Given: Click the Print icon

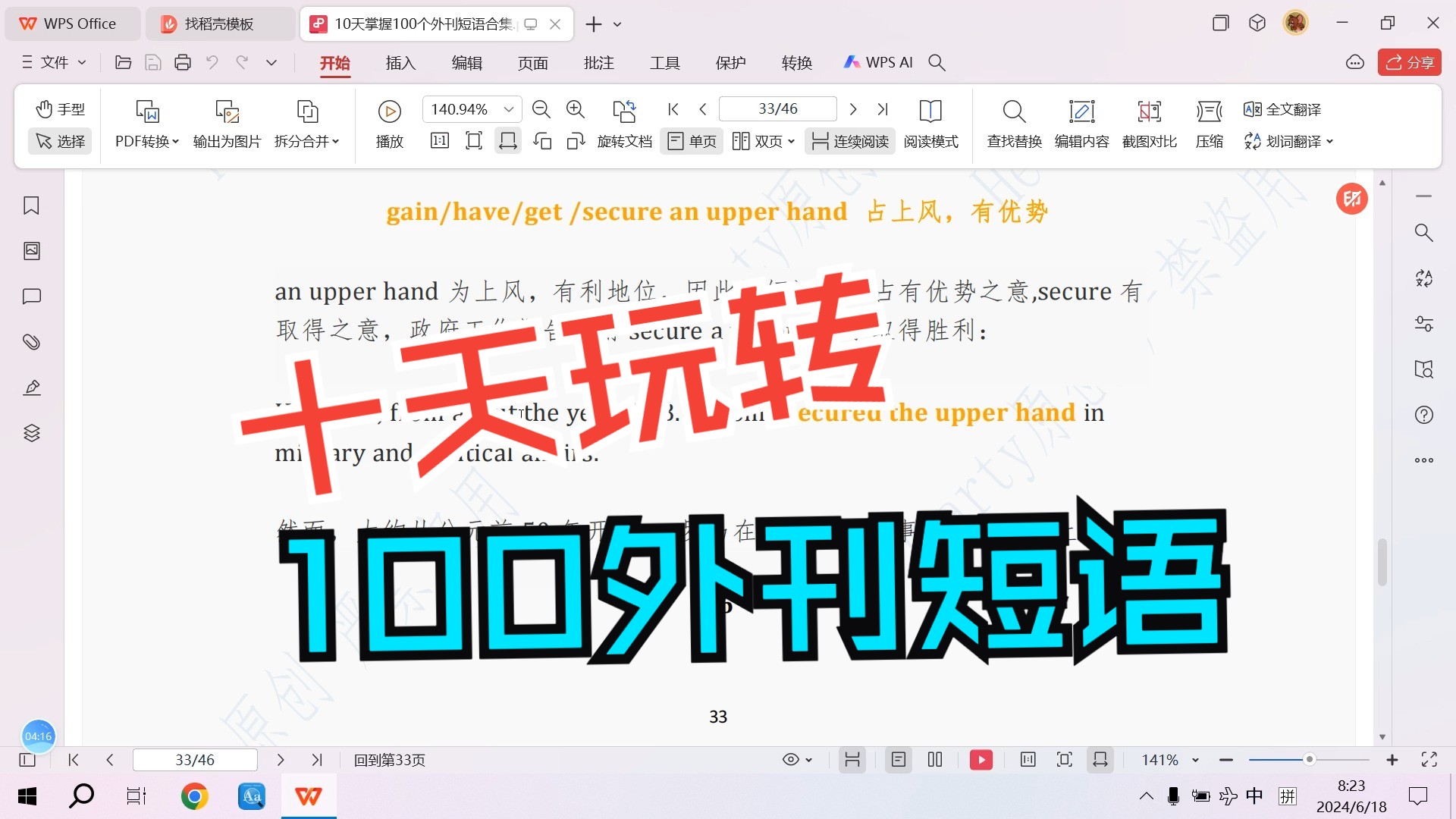Looking at the screenshot, I should tap(183, 62).
